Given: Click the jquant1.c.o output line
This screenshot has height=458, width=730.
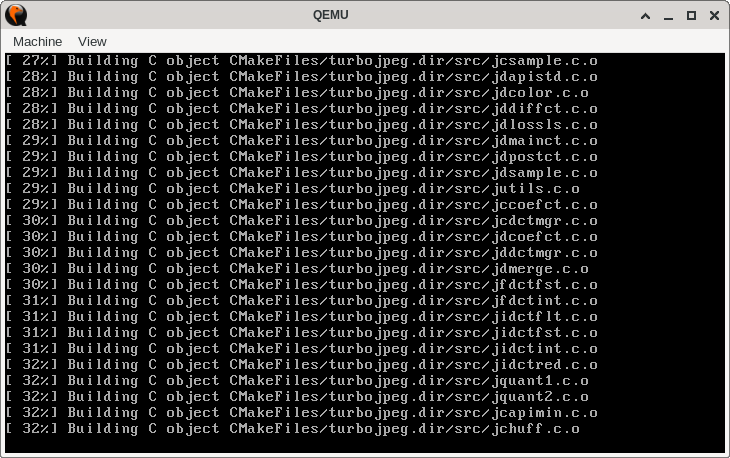Looking at the screenshot, I should (x=297, y=381).
